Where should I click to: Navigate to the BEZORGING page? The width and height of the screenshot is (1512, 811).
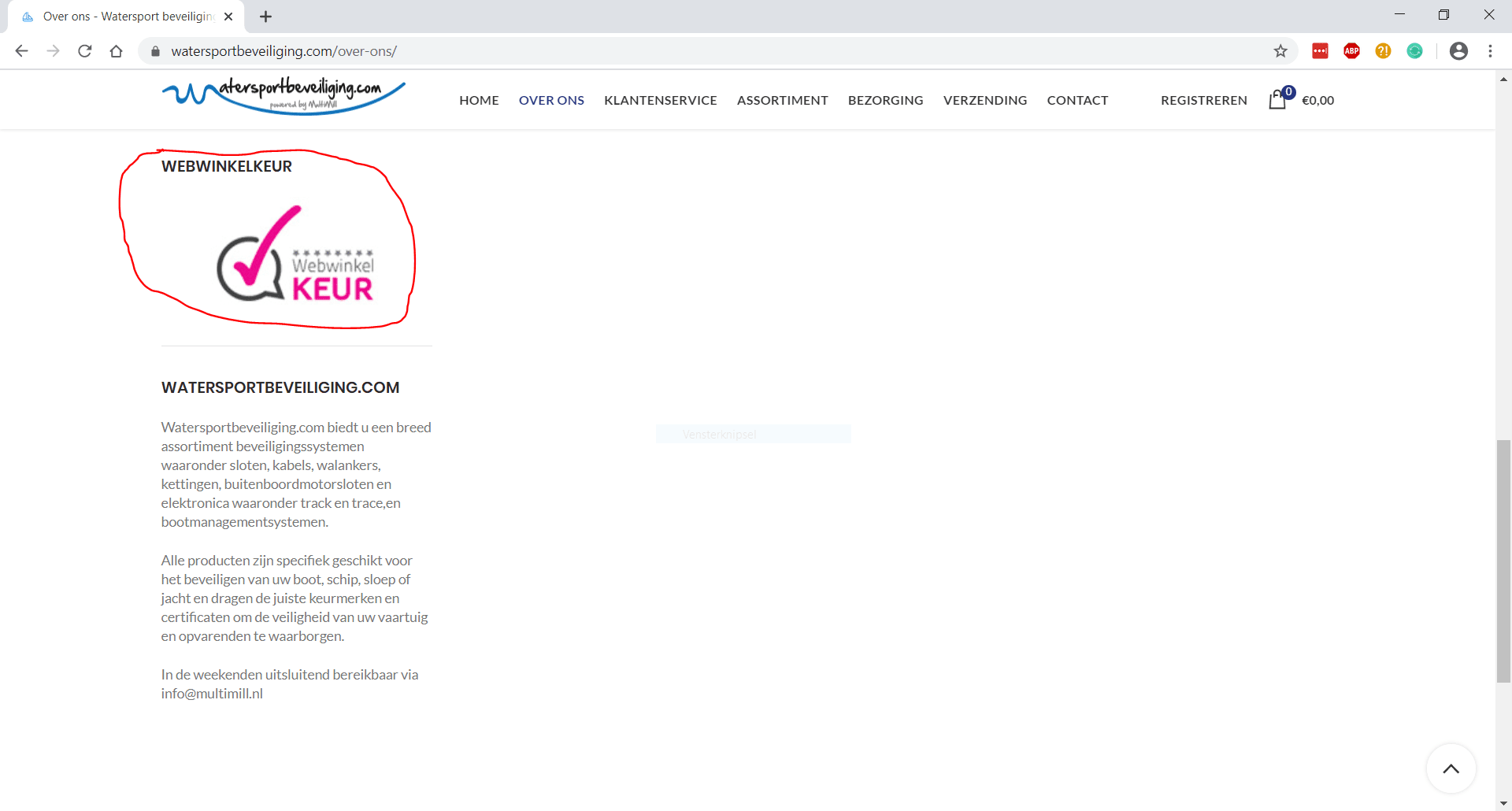tap(885, 100)
